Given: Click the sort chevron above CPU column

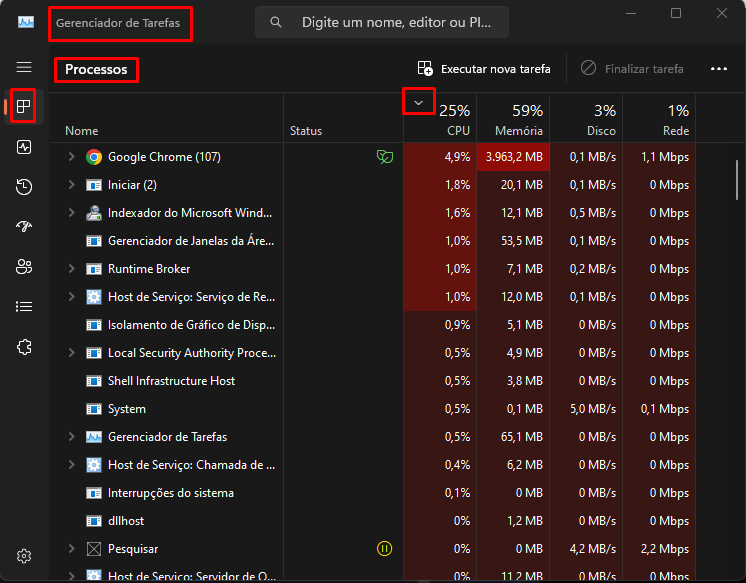Looking at the screenshot, I should click(419, 102).
